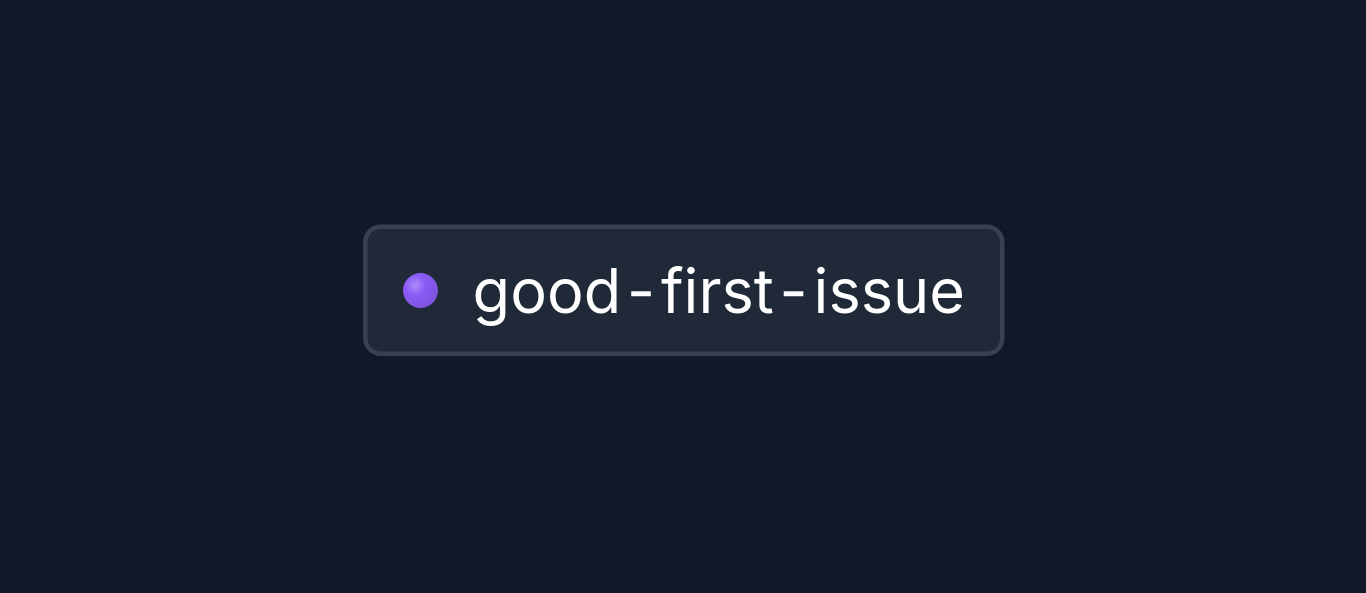Tap the round purple label marker
The height and width of the screenshot is (593, 1366).
(420, 291)
